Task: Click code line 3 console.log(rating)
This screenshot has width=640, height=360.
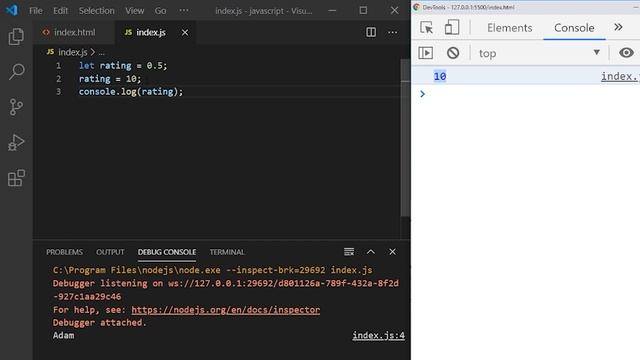Action: point(131,92)
